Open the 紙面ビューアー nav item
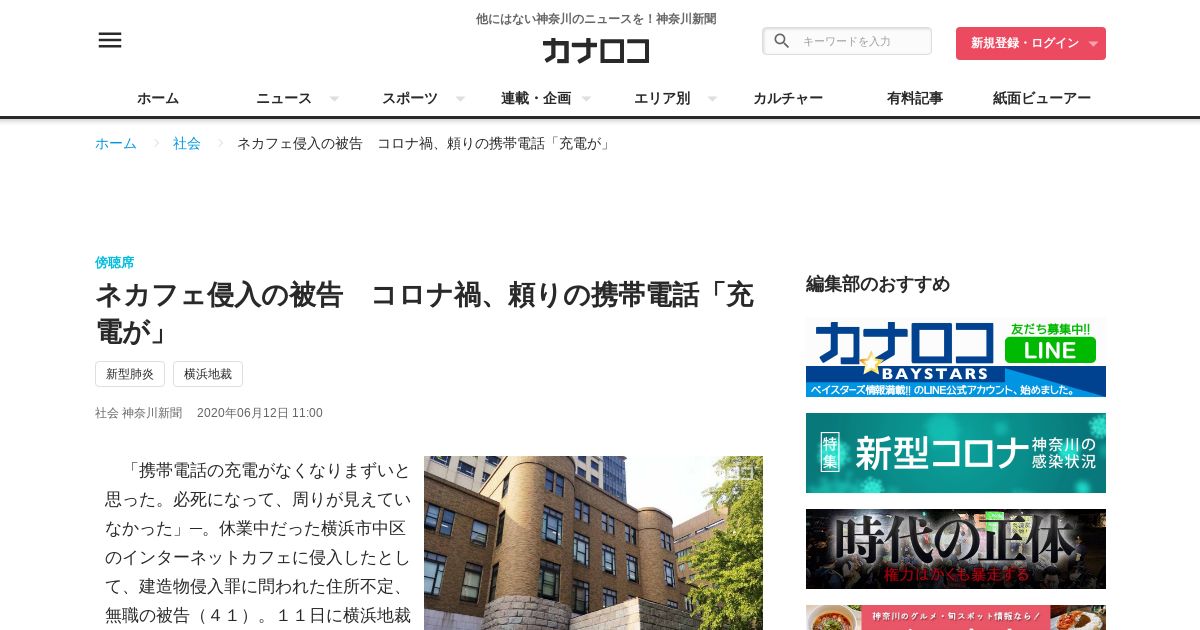Image resolution: width=1200 pixels, height=630 pixels. tap(1042, 98)
